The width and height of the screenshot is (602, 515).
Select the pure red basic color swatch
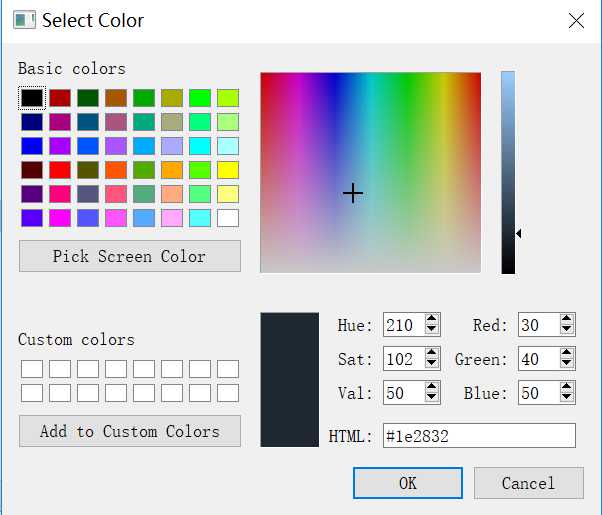[60, 170]
